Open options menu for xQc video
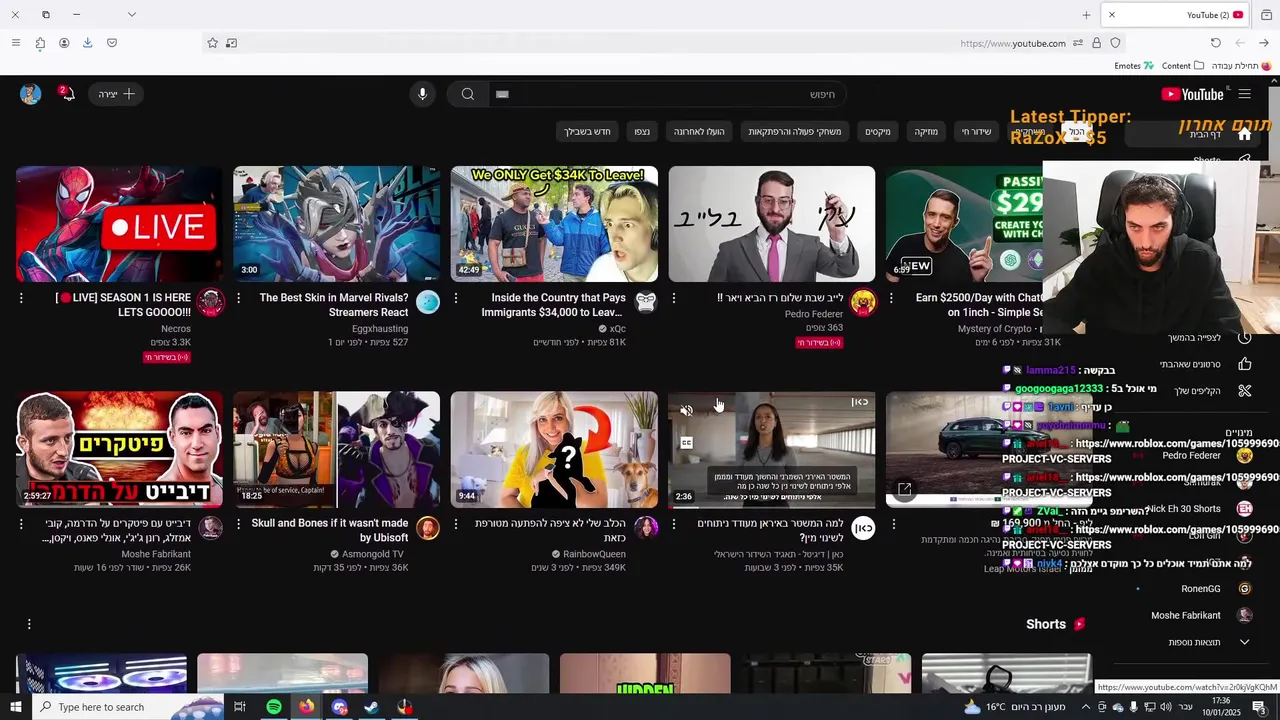The width and height of the screenshot is (1280, 720). (456, 298)
